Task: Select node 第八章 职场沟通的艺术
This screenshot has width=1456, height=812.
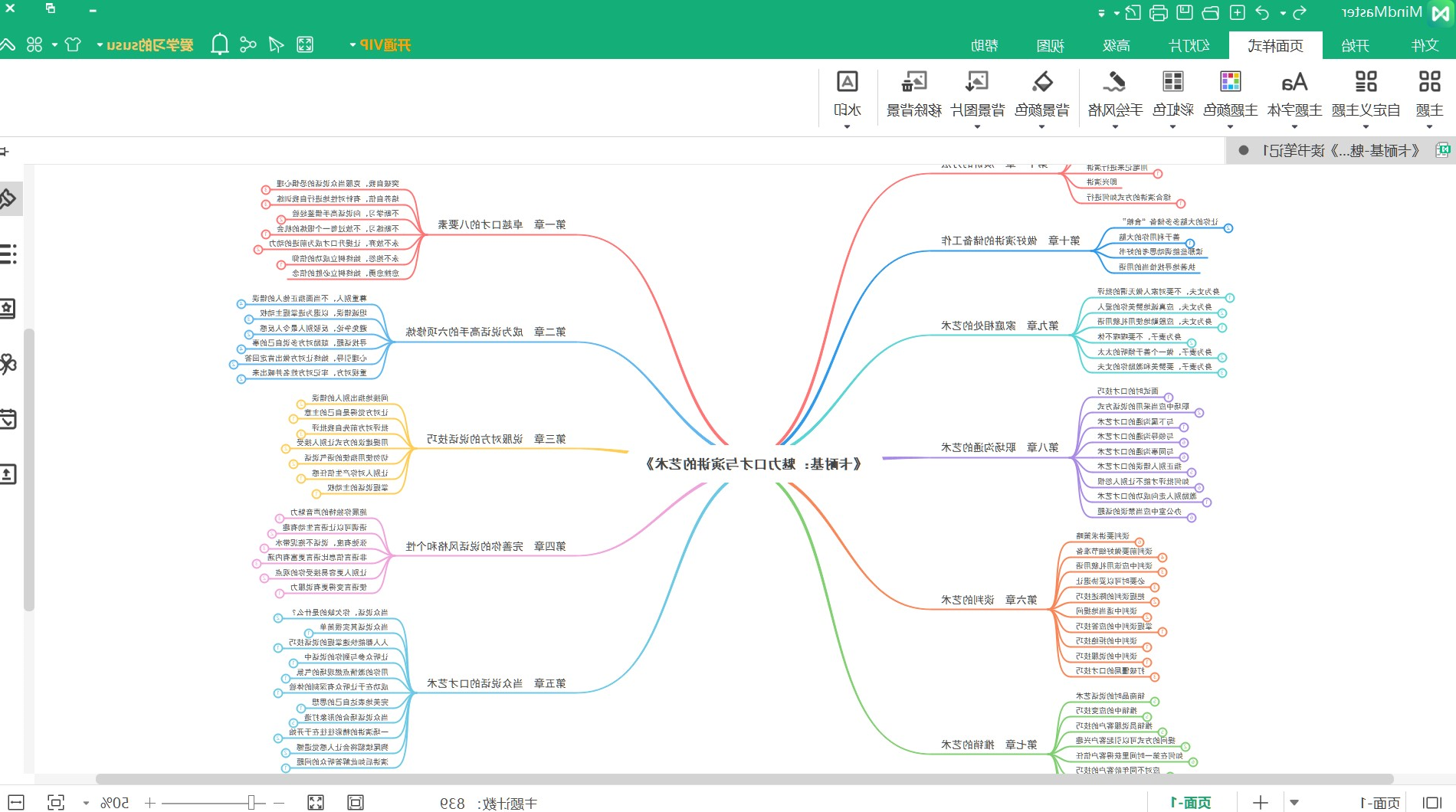Action: pyautogui.click(x=999, y=447)
